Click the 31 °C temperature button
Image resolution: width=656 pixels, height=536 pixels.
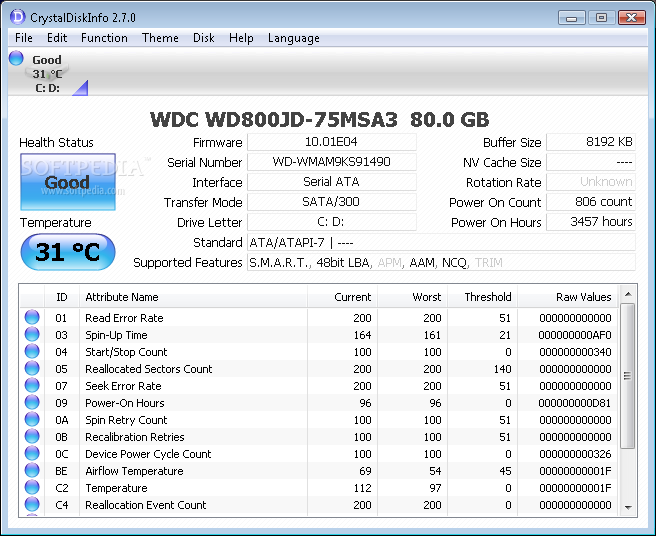[x=68, y=251]
